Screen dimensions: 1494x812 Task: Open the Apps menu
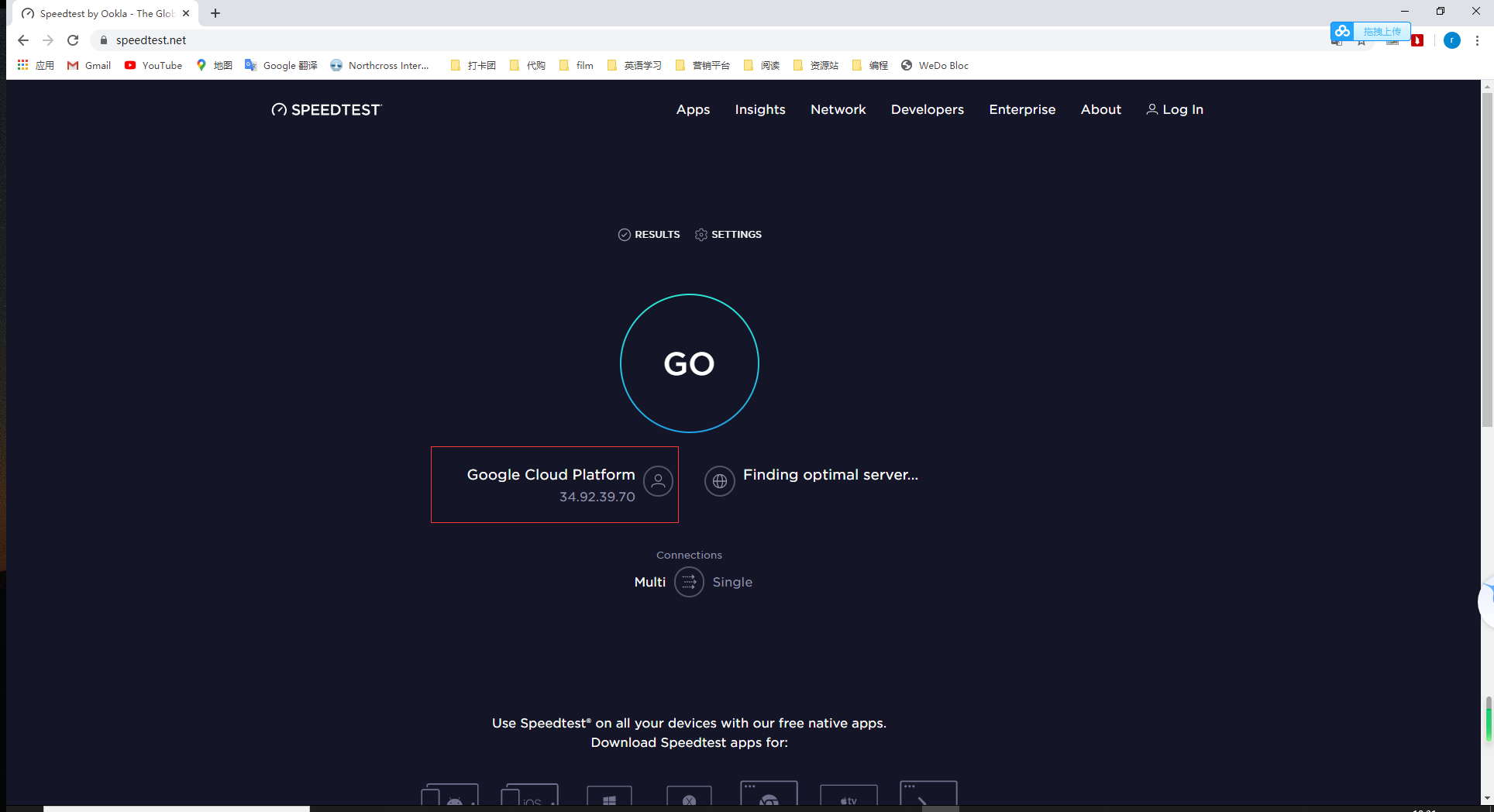[x=693, y=110]
